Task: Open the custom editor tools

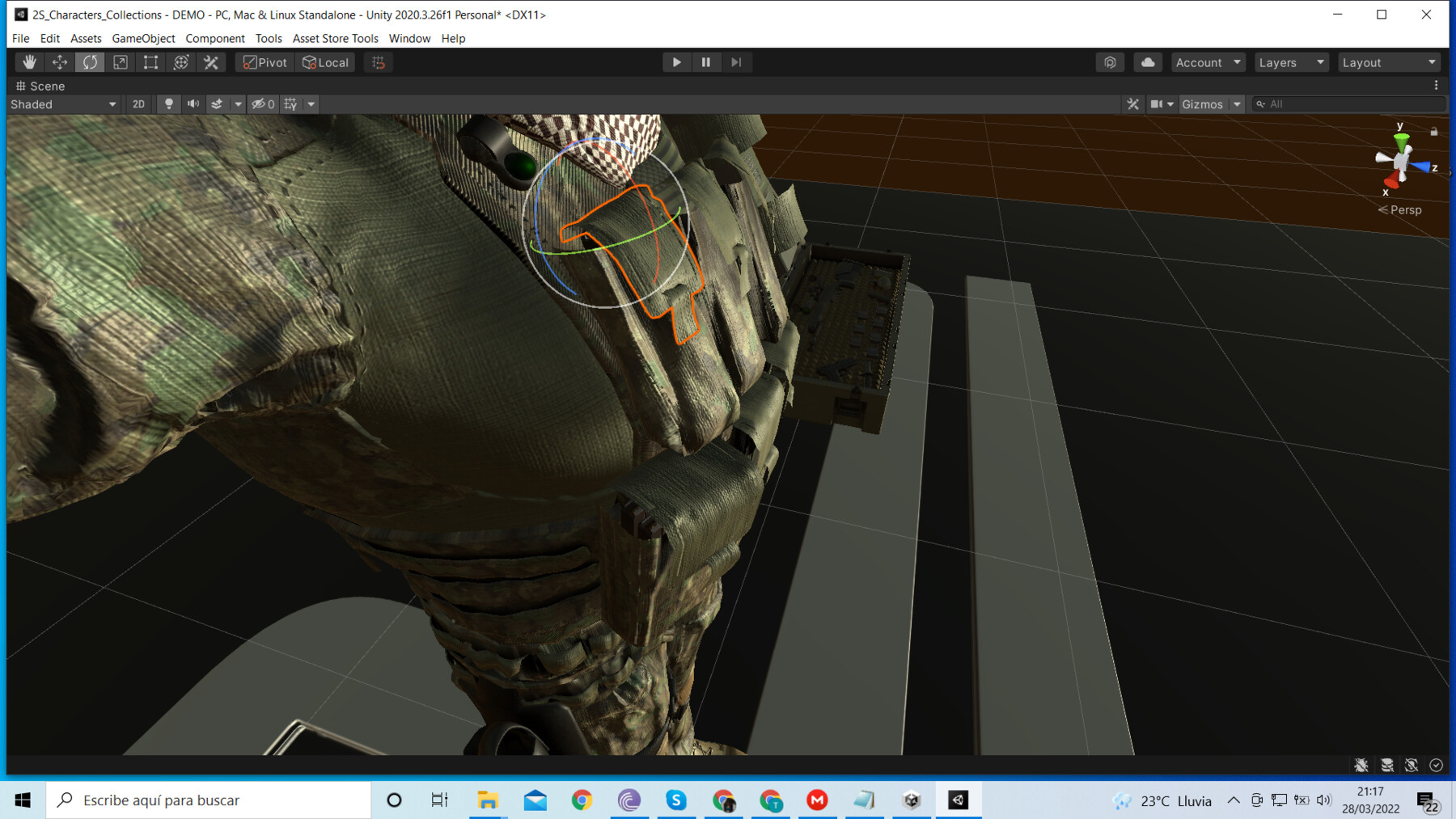Action: tap(211, 62)
